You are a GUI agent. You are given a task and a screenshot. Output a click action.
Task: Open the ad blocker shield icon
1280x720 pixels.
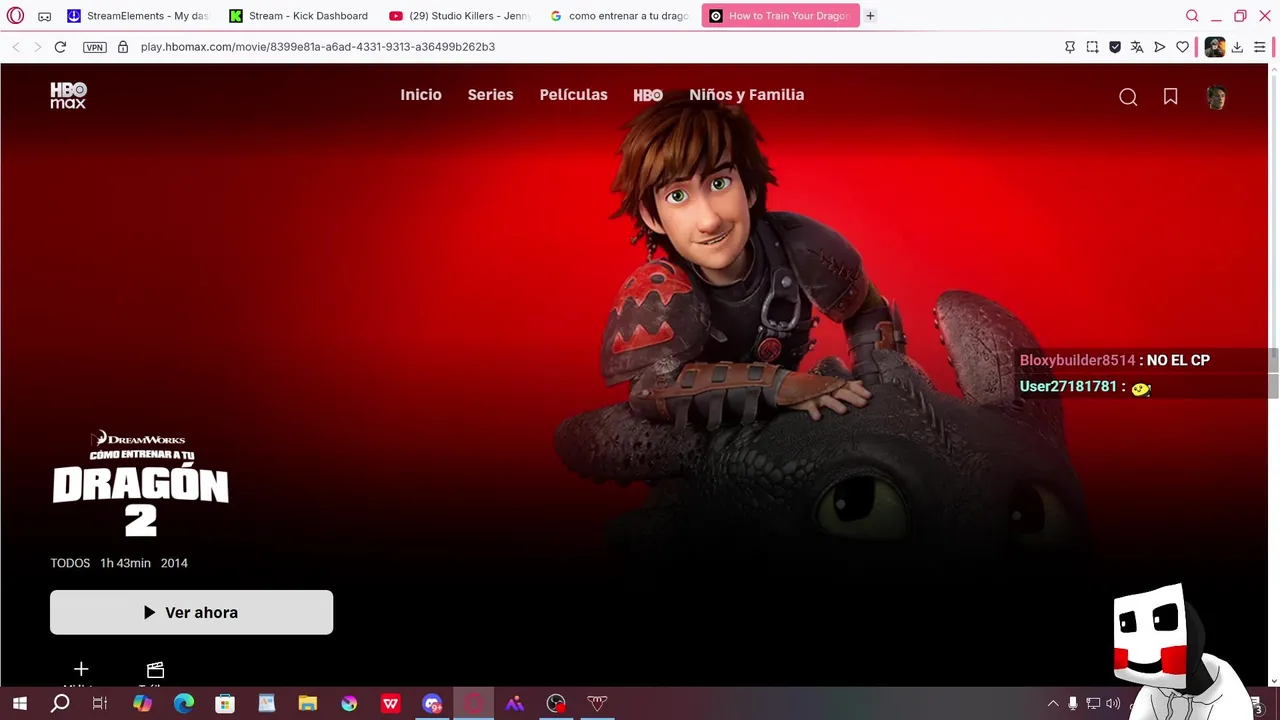1115,47
